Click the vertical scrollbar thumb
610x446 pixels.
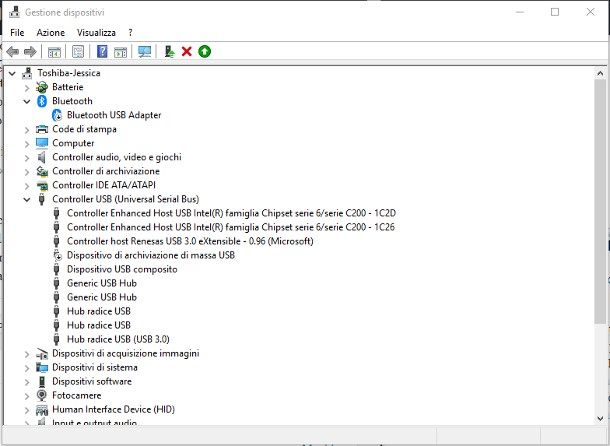click(x=600, y=201)
